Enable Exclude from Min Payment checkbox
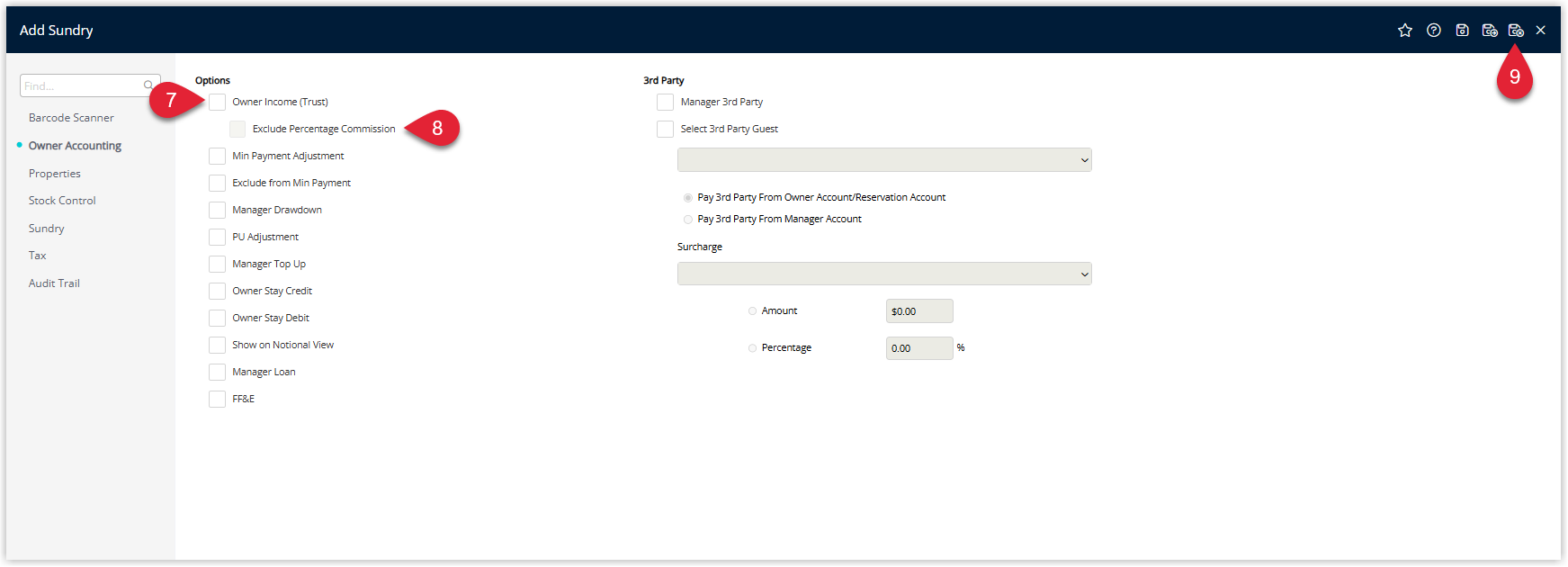The width and height of the screenshot is (1568, 567). coord(218,183)
